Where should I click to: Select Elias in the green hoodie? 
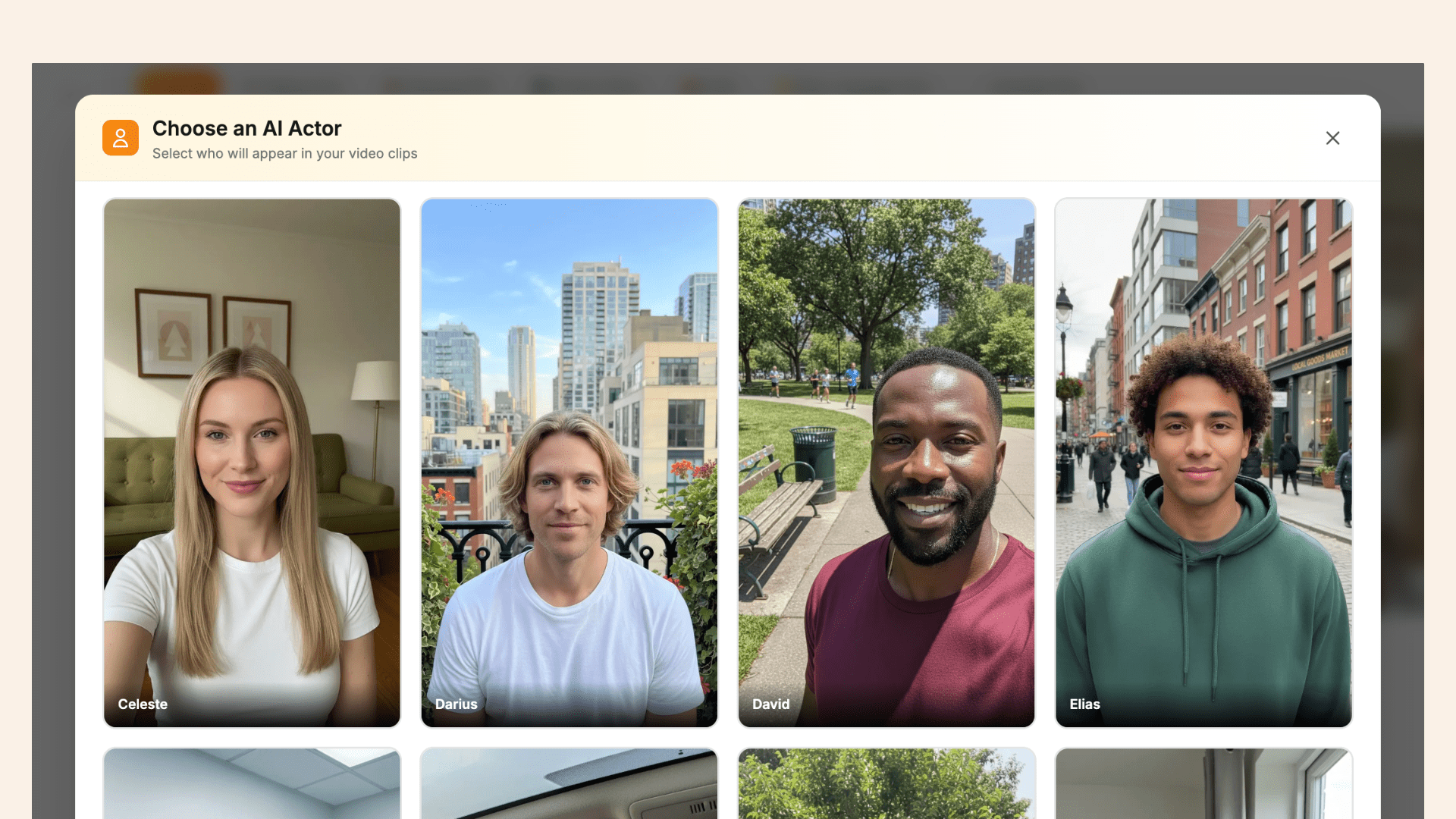[1203, 463]
